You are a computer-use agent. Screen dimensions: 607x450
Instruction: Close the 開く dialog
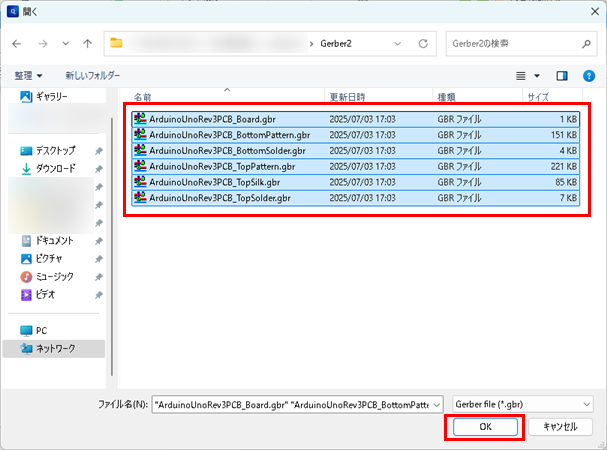click(595, 12)
